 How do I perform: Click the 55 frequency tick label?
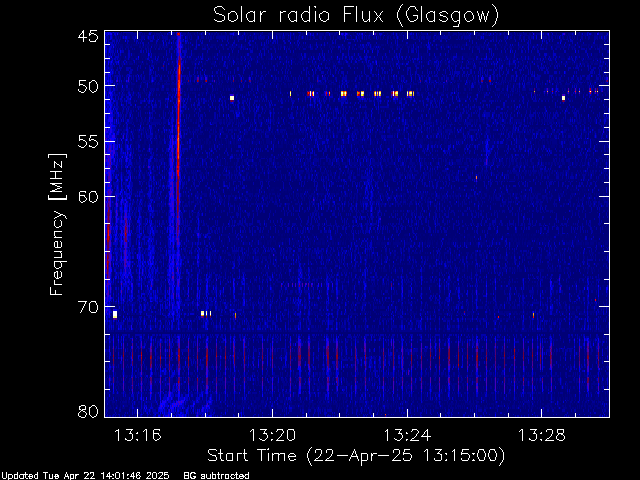pos(88,142)
